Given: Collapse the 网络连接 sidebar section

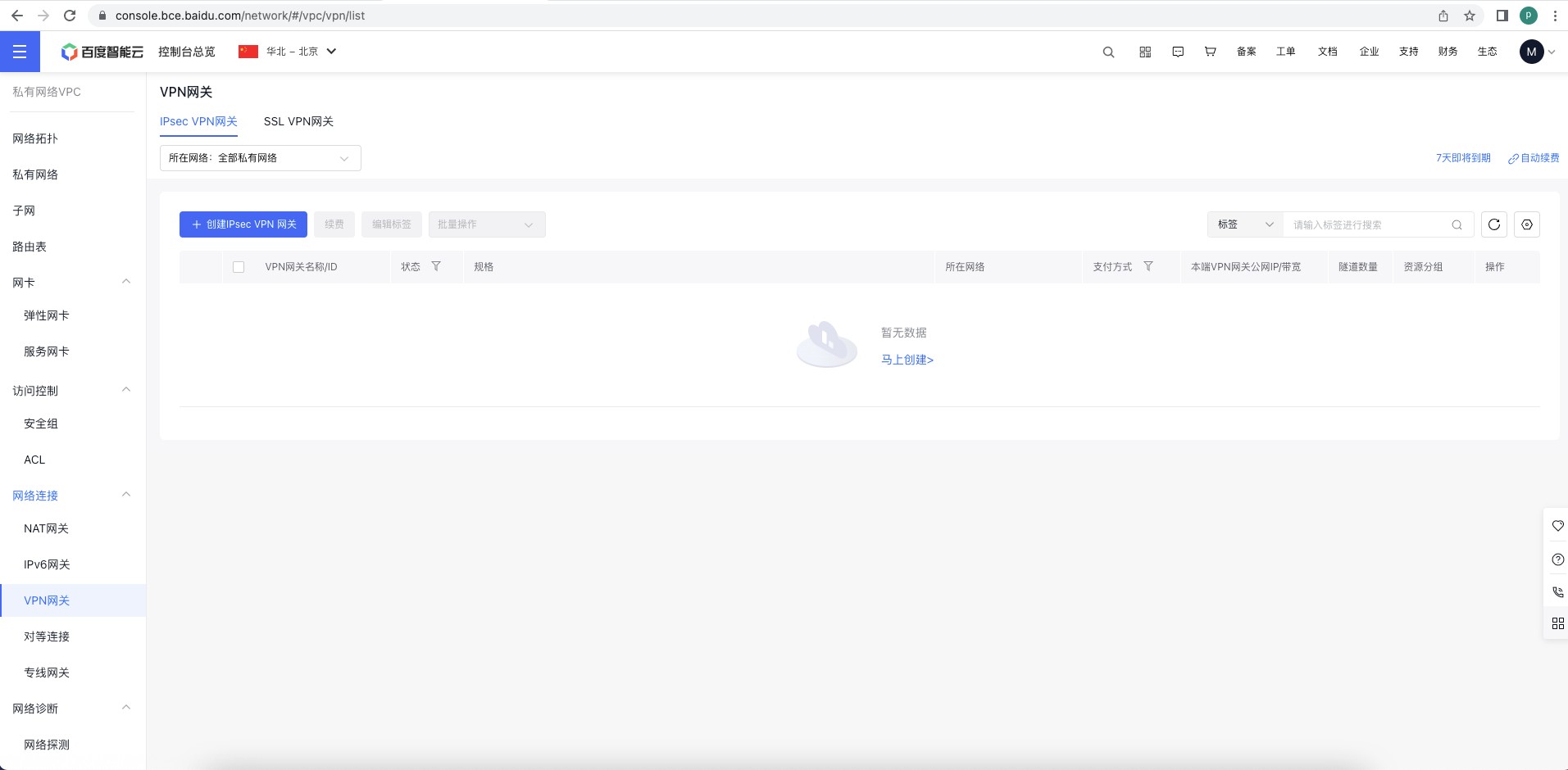Looking at the screenshot, I should click(x=126, y=495).
